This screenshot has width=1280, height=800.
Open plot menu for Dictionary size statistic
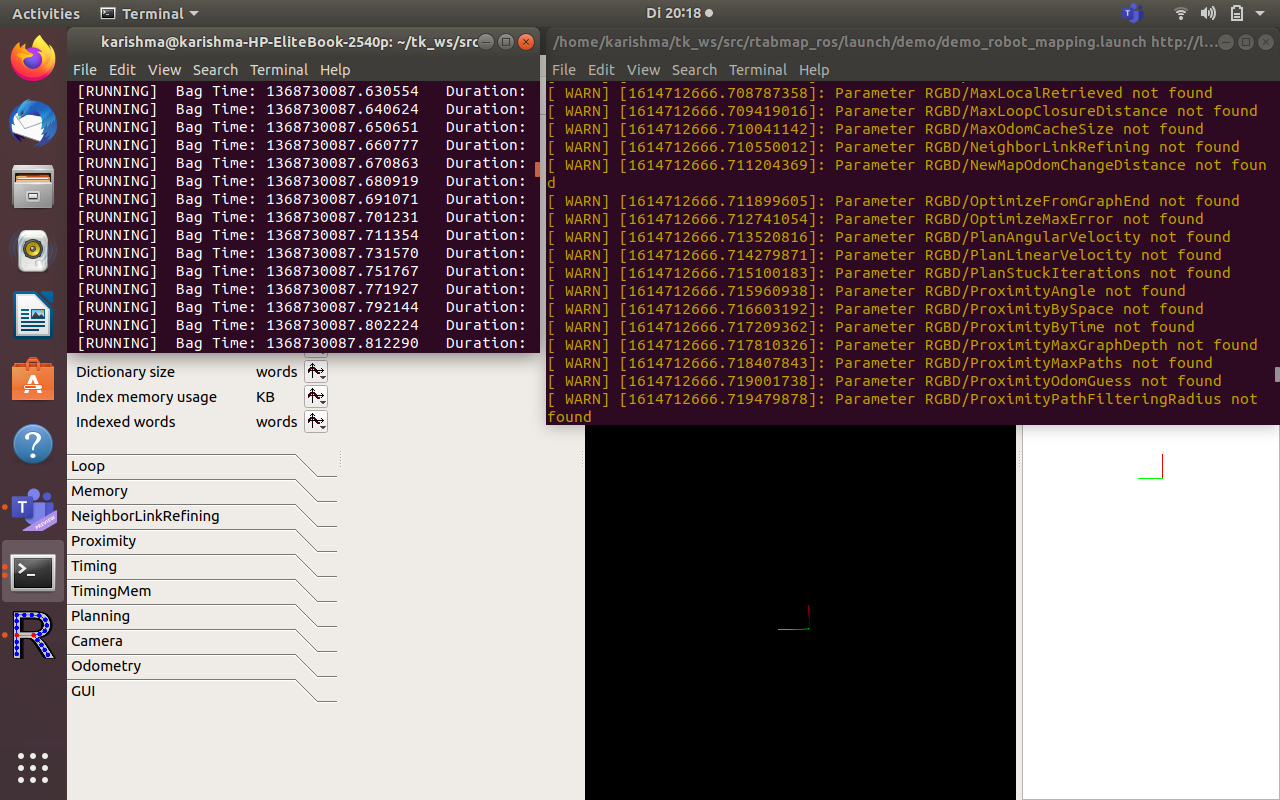pyautogui.click(x=316, y=372)
